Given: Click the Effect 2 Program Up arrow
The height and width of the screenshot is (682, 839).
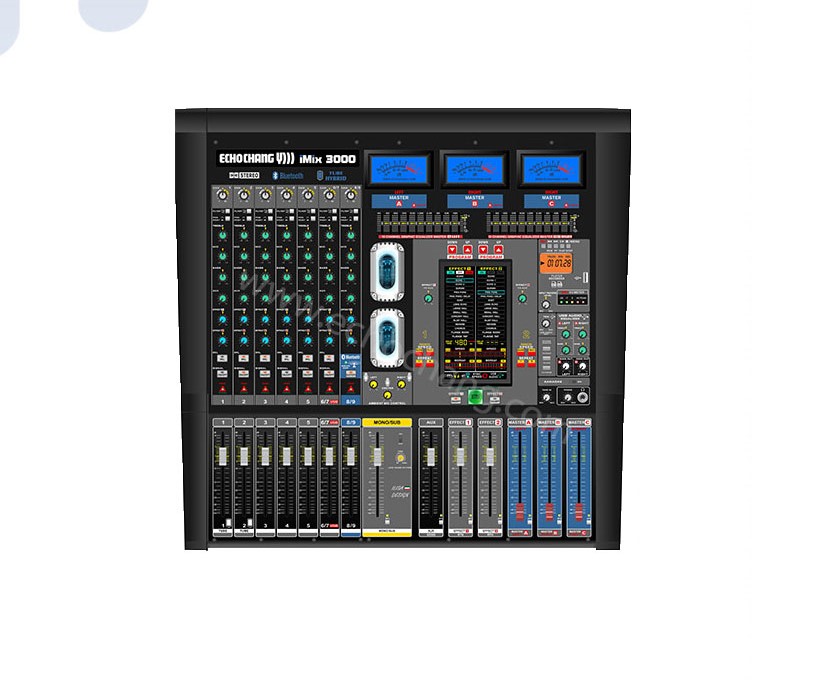Looking at the screenshot, I should click(x=498, y=250).
